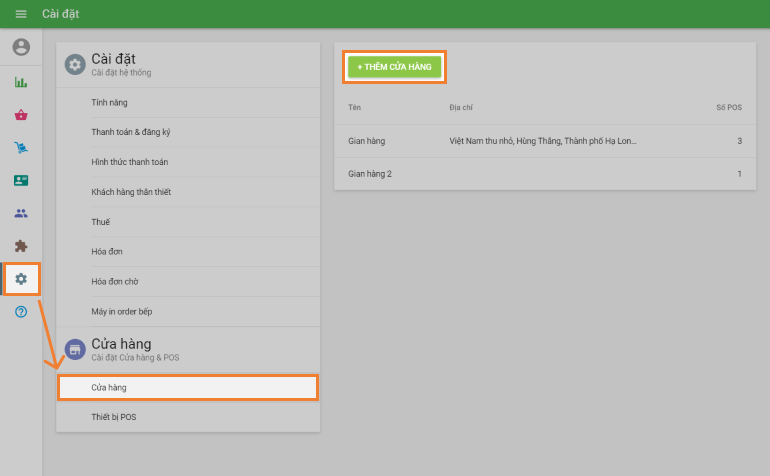This screenshot has width=770, height=476.
Task: Open the green ID card icon
Action: coord(21,181)
